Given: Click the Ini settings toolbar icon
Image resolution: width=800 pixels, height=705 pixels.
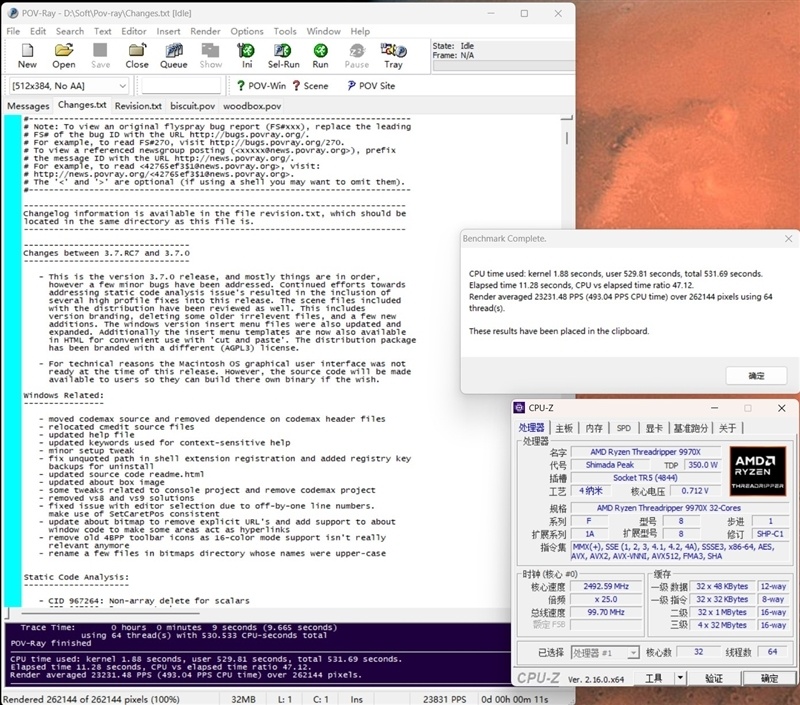Looking at the screenshot, I should pyautogui.click(x=247, y=54).
